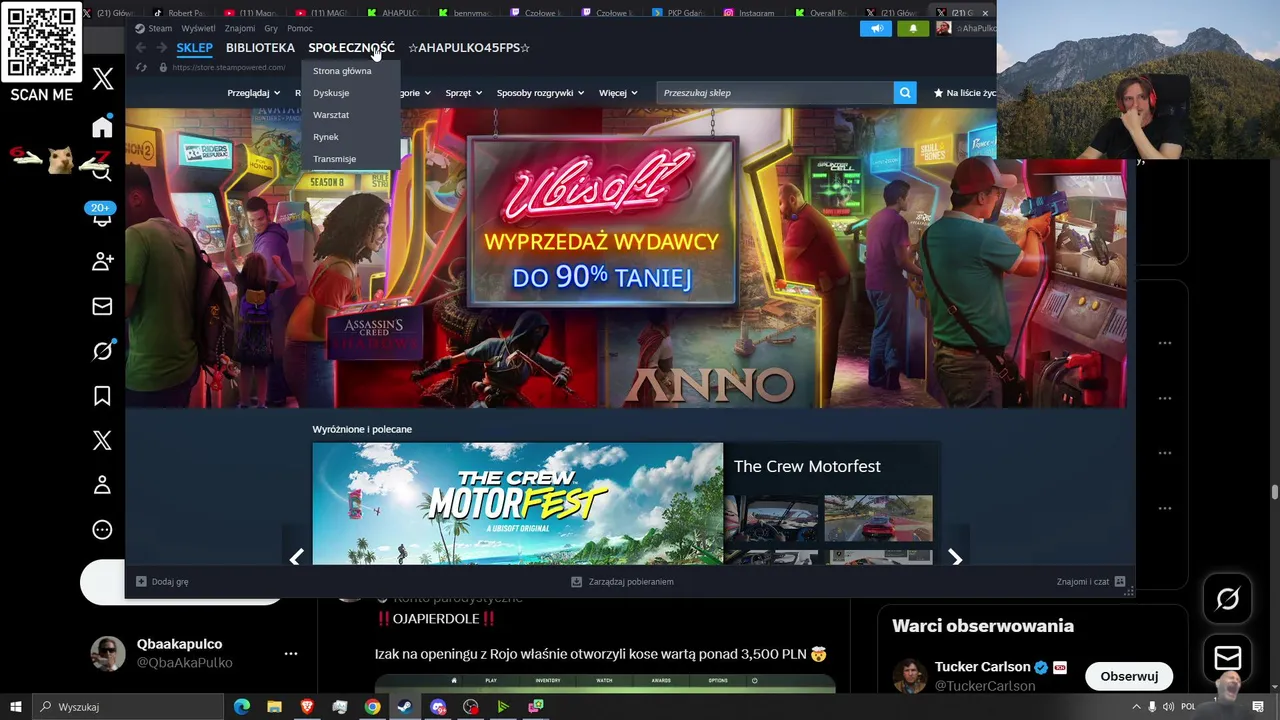Open X Messages envelope in sidebar
Screen dimensions: 1280x720
[x=102, y=306]
